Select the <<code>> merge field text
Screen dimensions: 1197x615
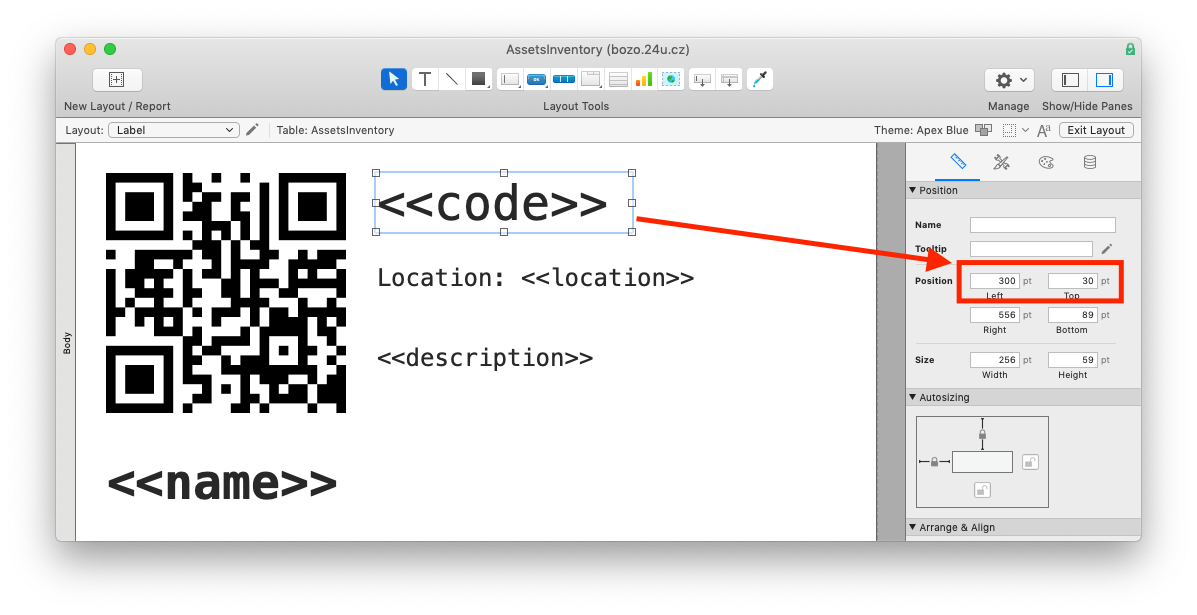[492, 204]
